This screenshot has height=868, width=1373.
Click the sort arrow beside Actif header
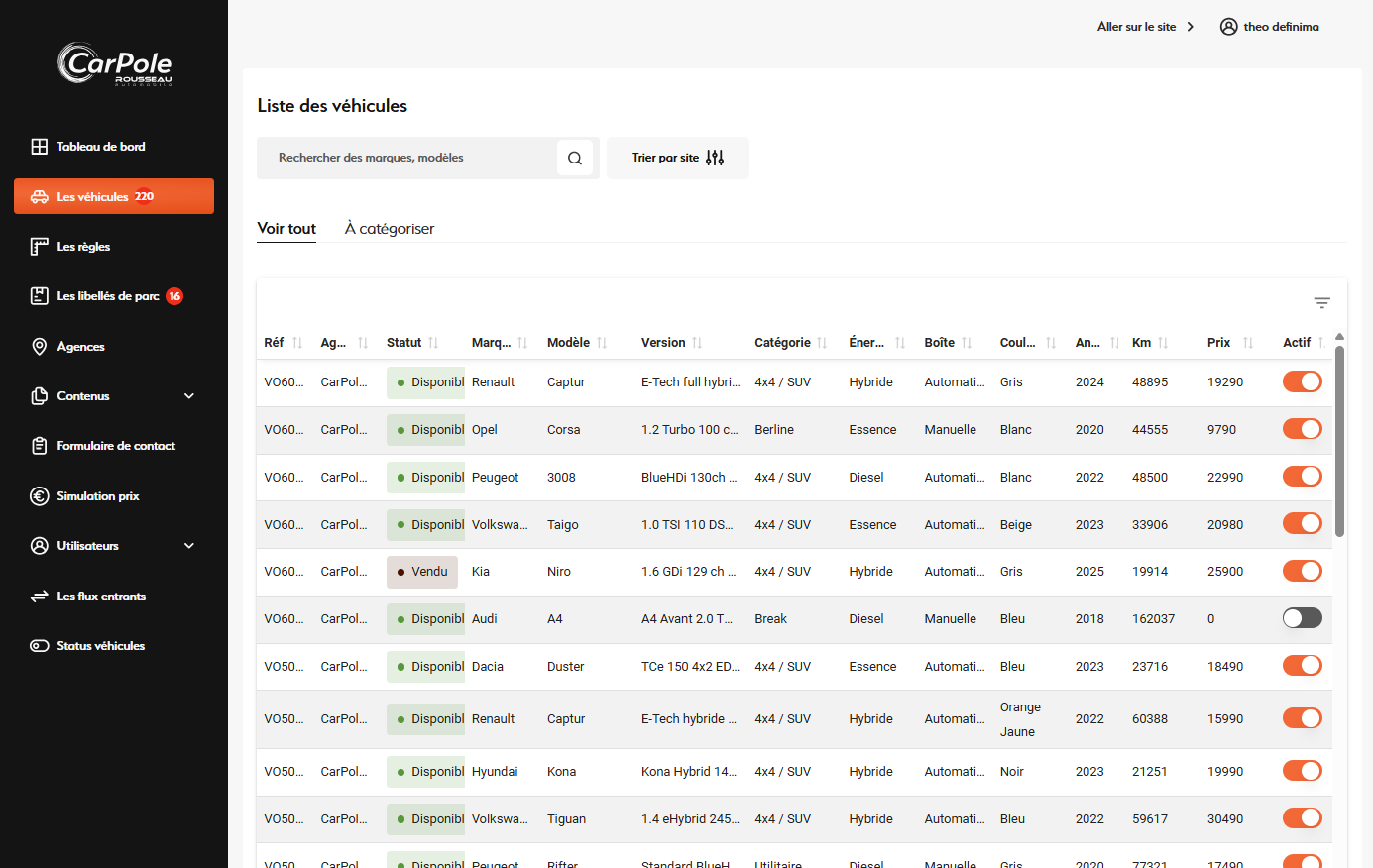pos(1321,343)
